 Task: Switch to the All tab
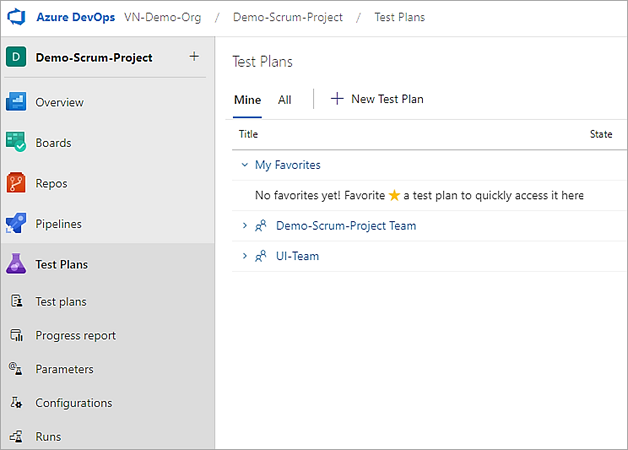coord(285,100)
